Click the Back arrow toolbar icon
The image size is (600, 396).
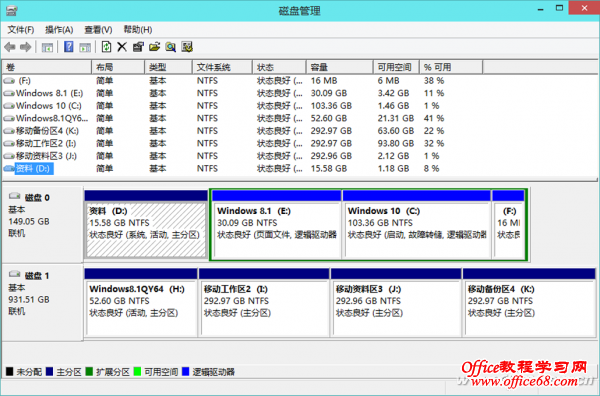pos(10,47)
